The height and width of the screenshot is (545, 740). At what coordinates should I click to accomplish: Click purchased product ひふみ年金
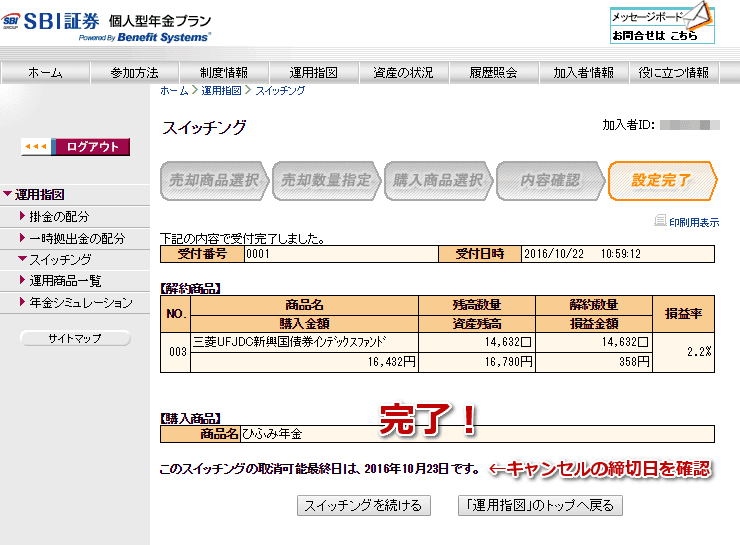272,434
